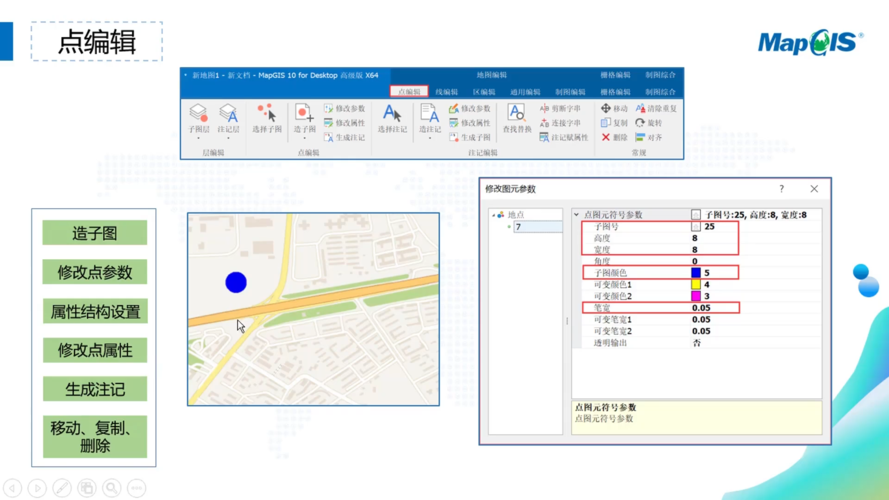Collapse the 点图元符号参数 section
The width and height of the screenshot is (889, 500).
[x=577, y=215]
